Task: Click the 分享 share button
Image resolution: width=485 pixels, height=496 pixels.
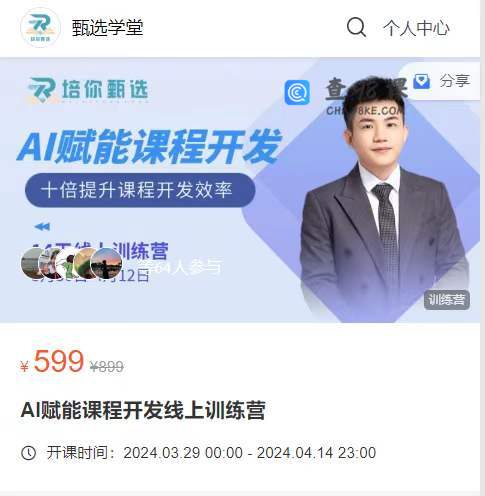Action: click(454, 81)
